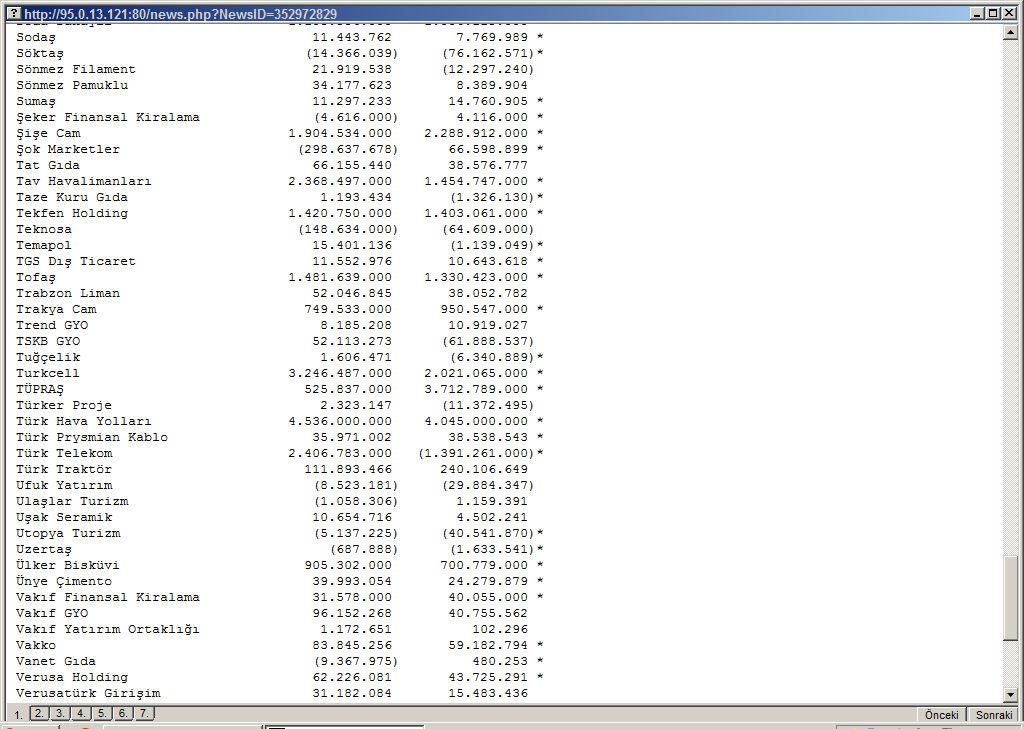1024x729 pixels.
Task: Select Trakya Cam text
Action: click(56, 309)
